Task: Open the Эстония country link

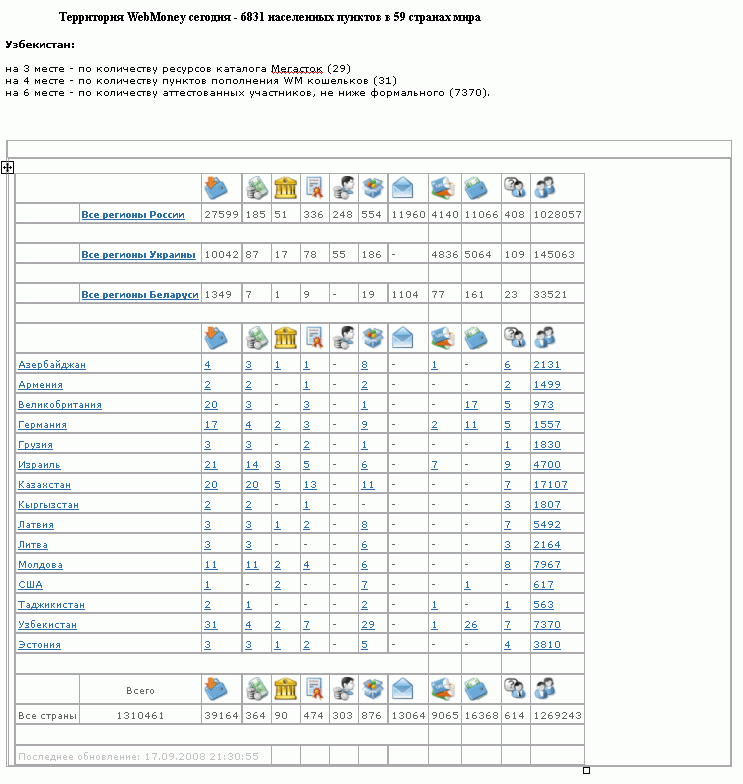Action: 40,644
